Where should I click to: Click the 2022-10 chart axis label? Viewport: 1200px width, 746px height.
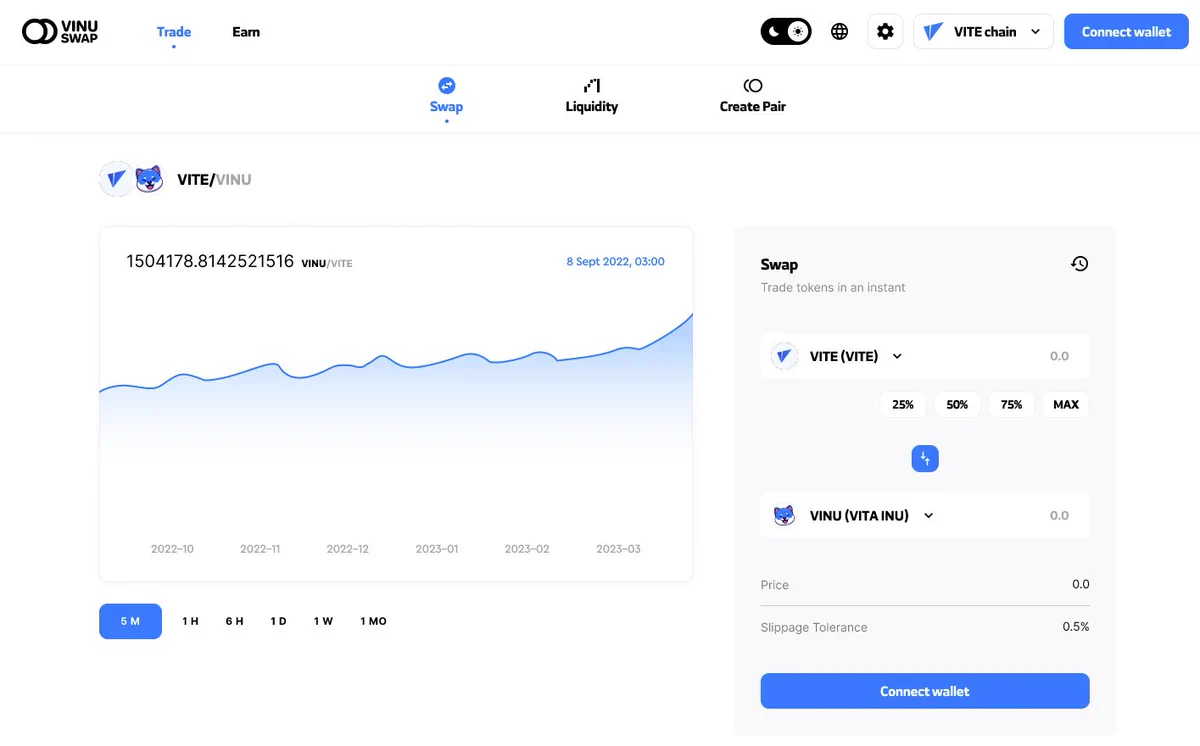172,549
